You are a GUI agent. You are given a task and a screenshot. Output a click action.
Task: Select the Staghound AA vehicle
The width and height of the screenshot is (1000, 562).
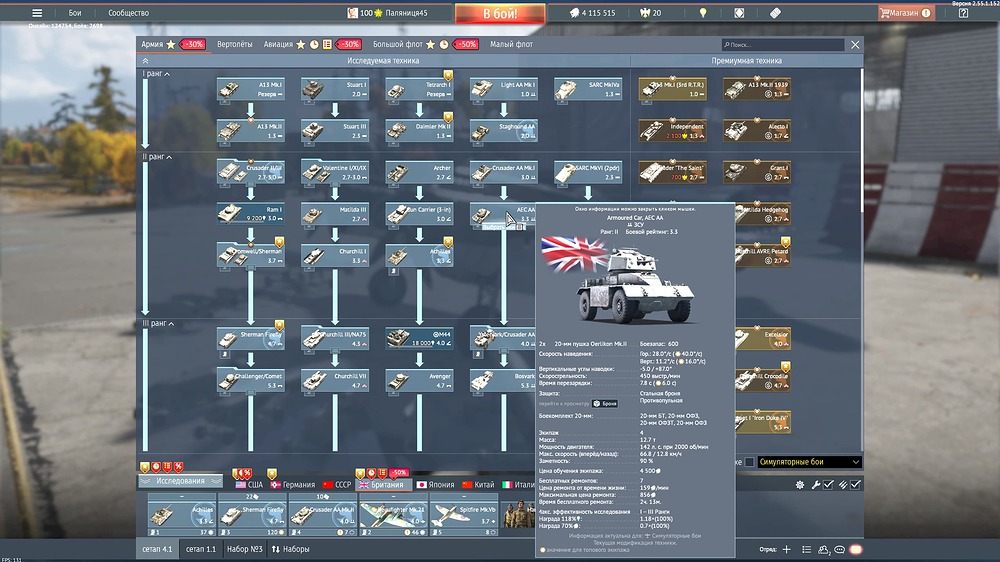[504, 131]
